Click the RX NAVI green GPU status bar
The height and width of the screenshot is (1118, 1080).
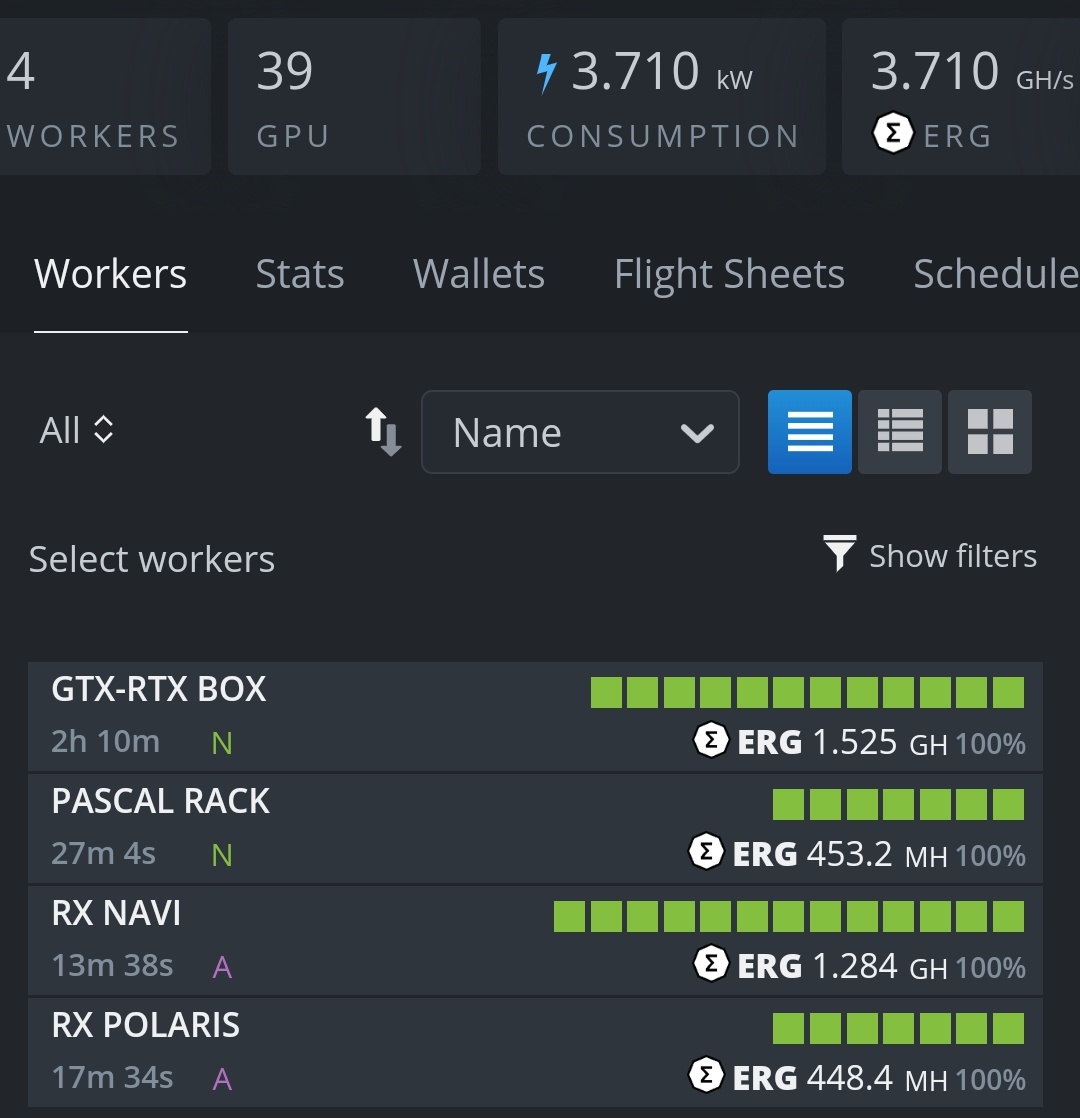tap(789, 916)
